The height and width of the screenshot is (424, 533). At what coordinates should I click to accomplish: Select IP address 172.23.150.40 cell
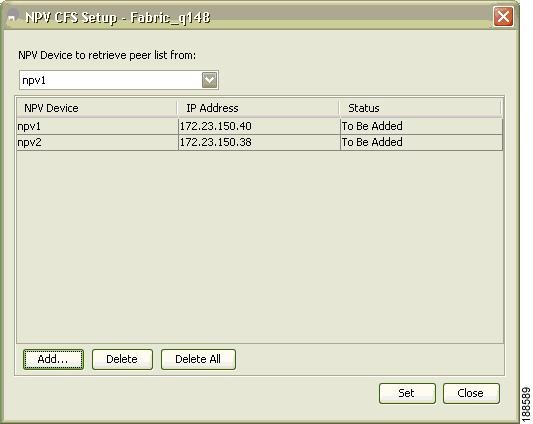[x=259, y=126]
